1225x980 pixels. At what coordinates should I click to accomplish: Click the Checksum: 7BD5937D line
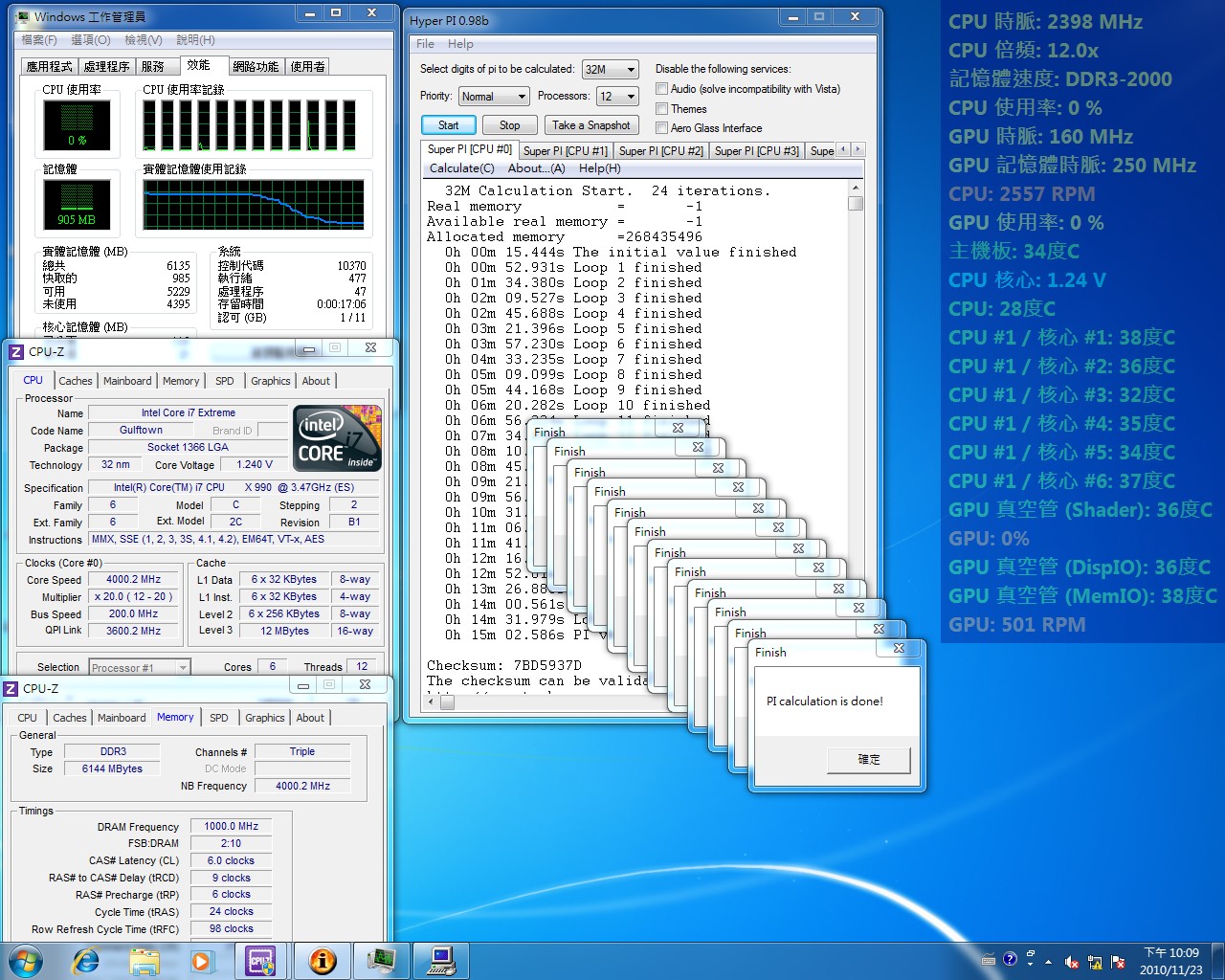pyautogui.click(x=504, y=665)
